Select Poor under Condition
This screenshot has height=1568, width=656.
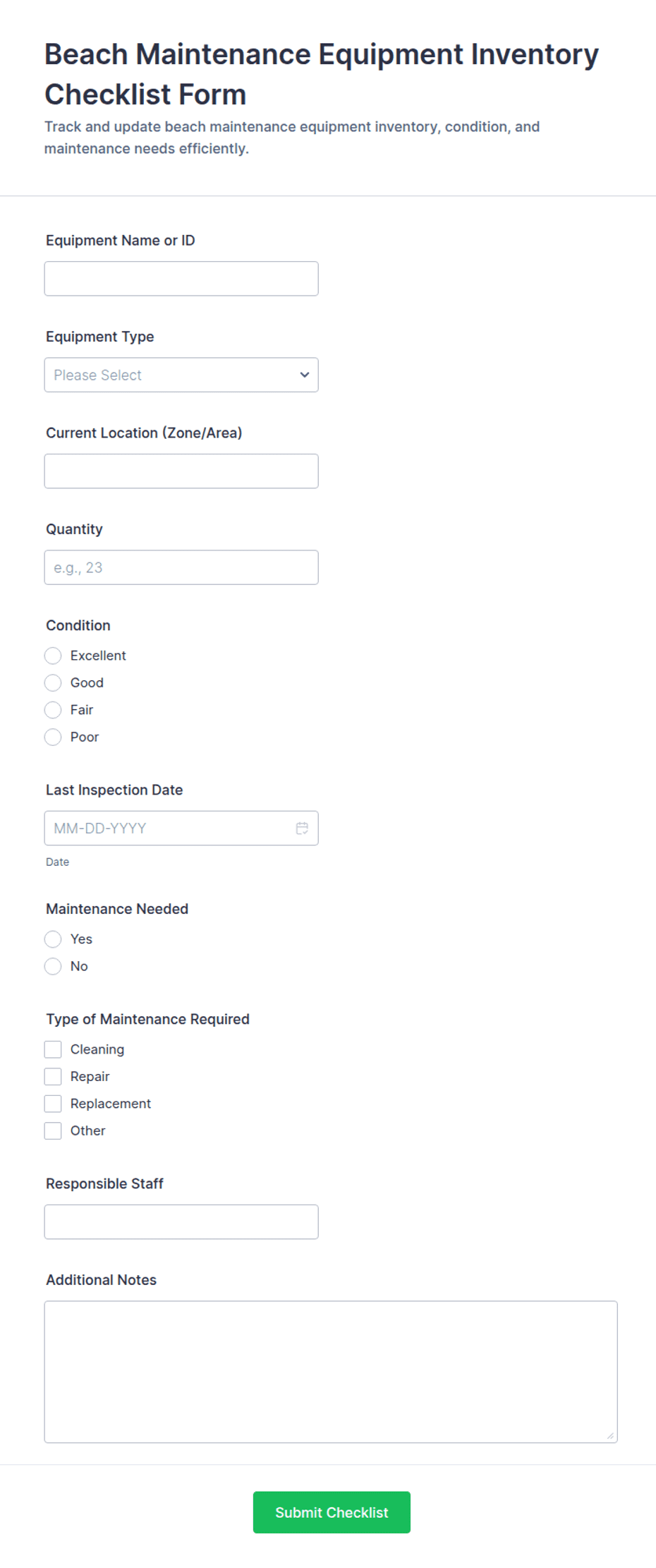(x=53, y=737)
